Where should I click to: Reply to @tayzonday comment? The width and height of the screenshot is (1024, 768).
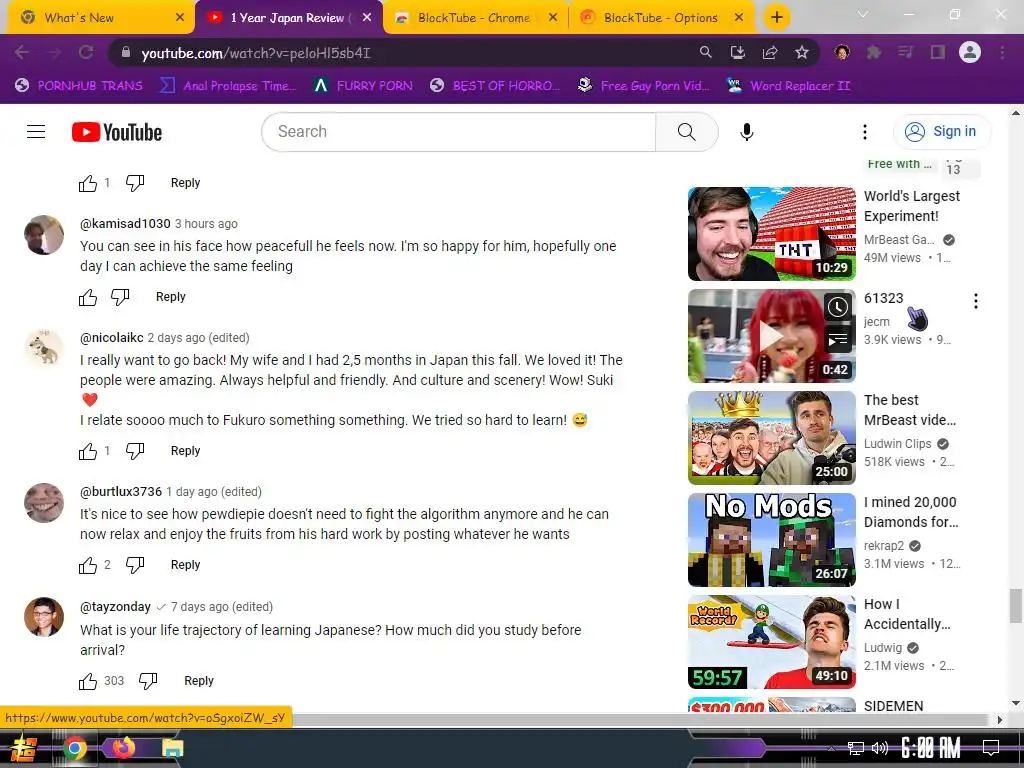[x=199, y=681]
